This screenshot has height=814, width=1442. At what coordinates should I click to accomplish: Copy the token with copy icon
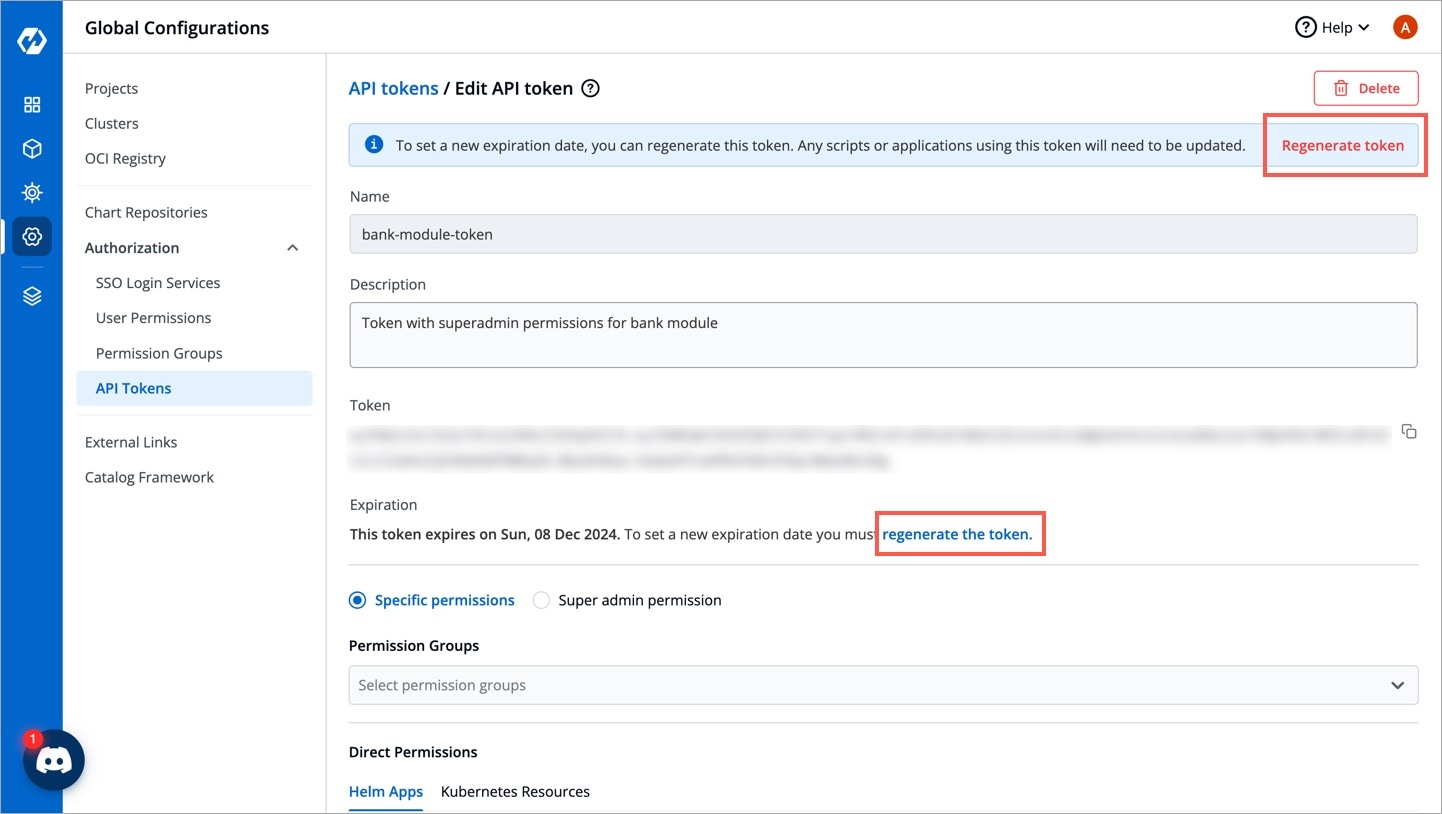pyautogui.click(x=1408, y=432)
